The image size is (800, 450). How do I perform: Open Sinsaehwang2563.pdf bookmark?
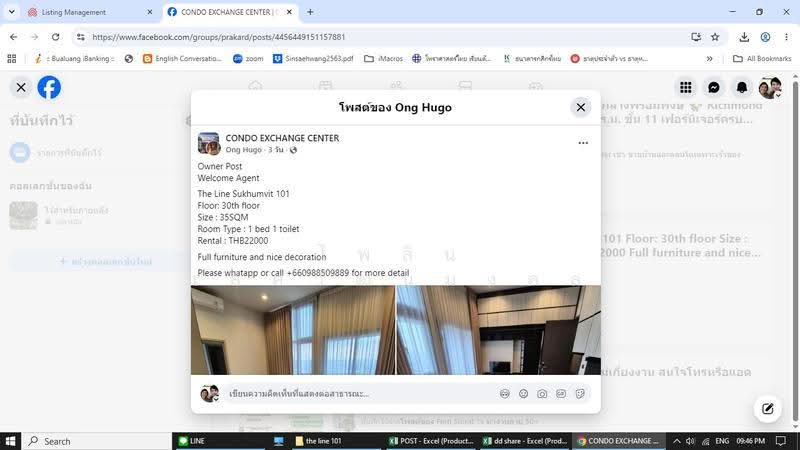click(x=313, y=59)
